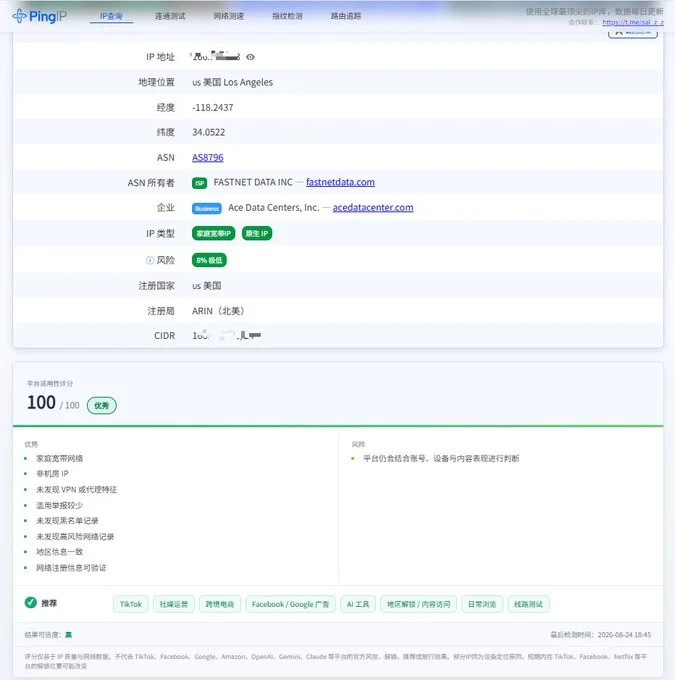Click the blue Business badge
The width and height of the screenshot is (675, 680).
[x=207, y=209]
